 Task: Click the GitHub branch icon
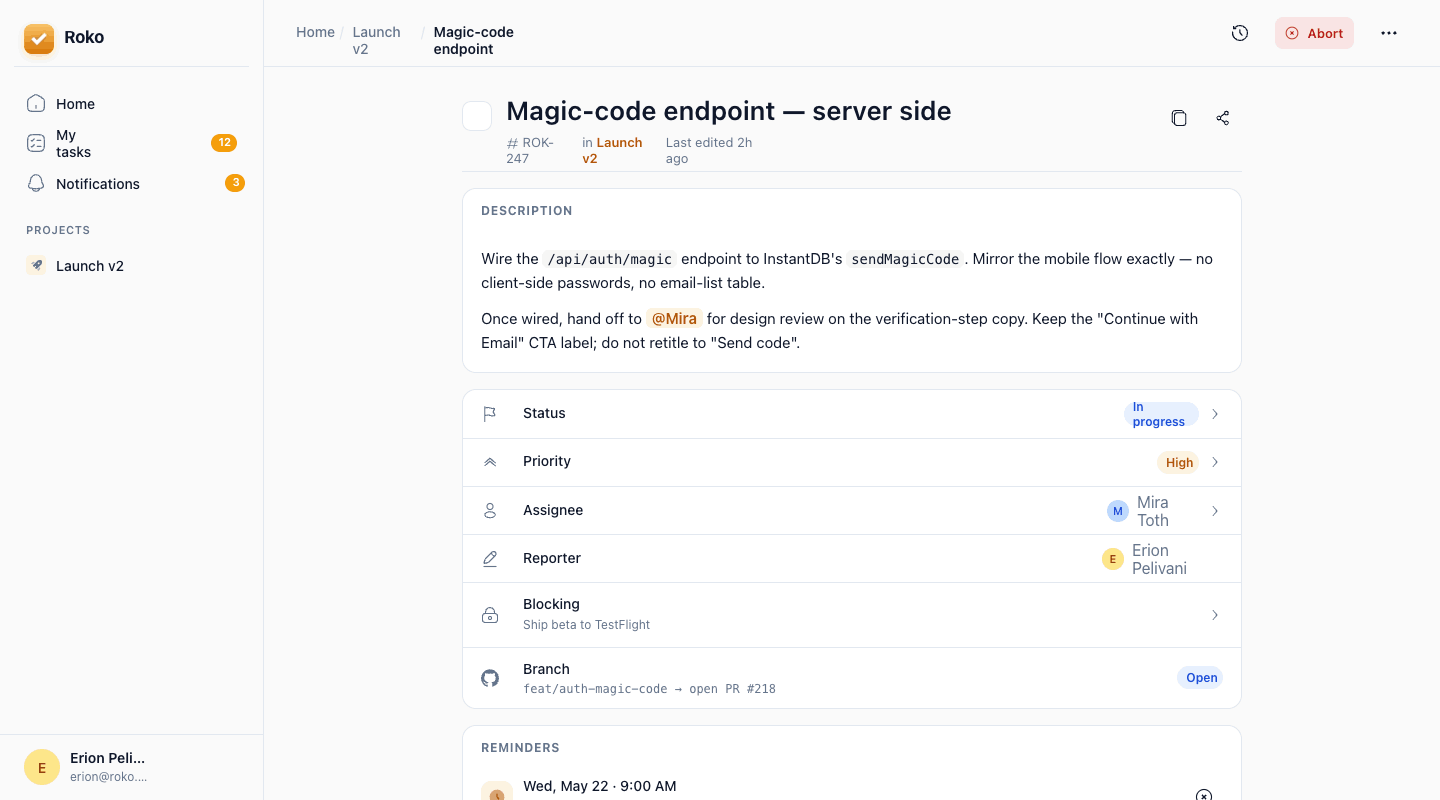490,678
